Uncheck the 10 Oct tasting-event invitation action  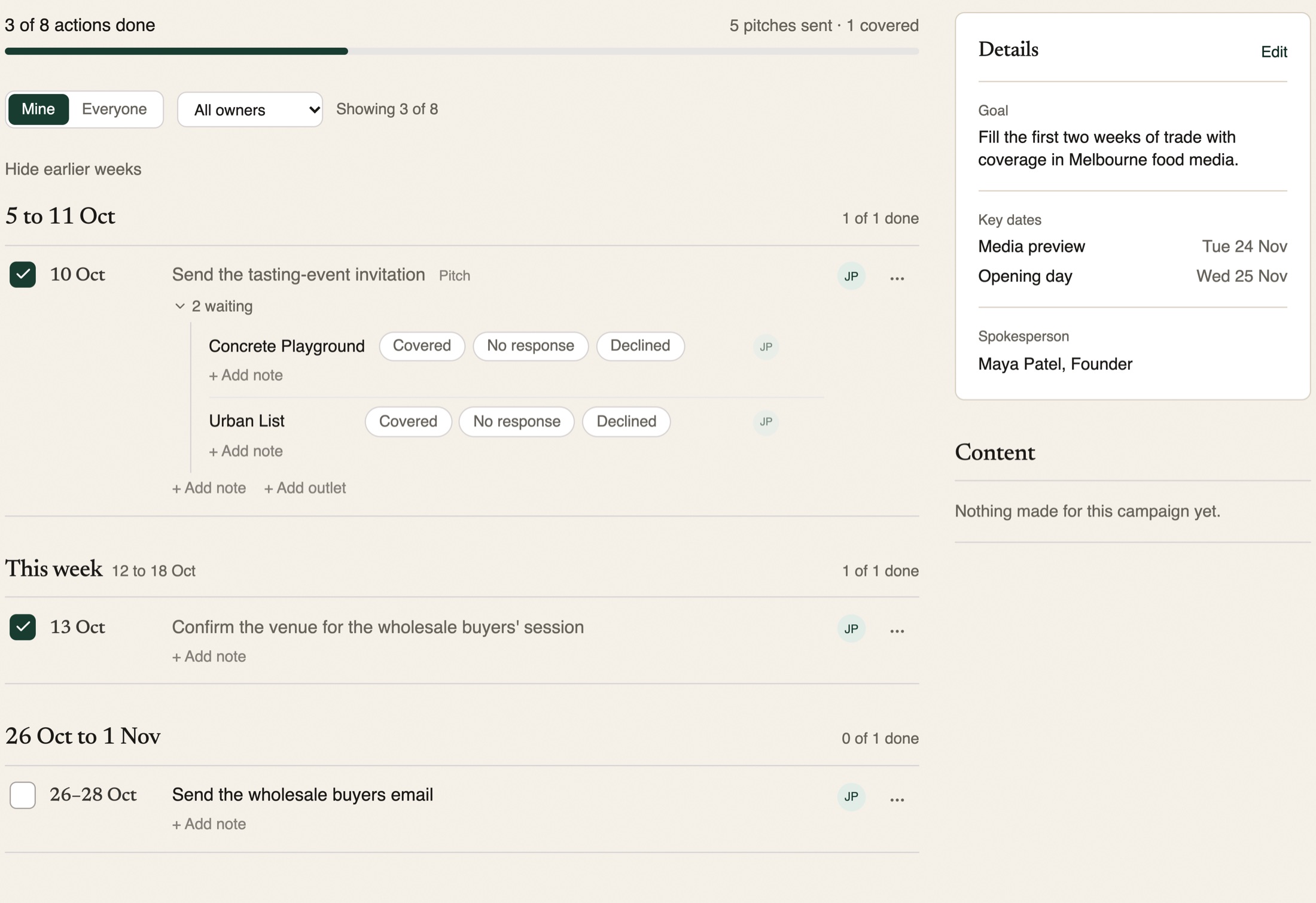pos(23,275)
